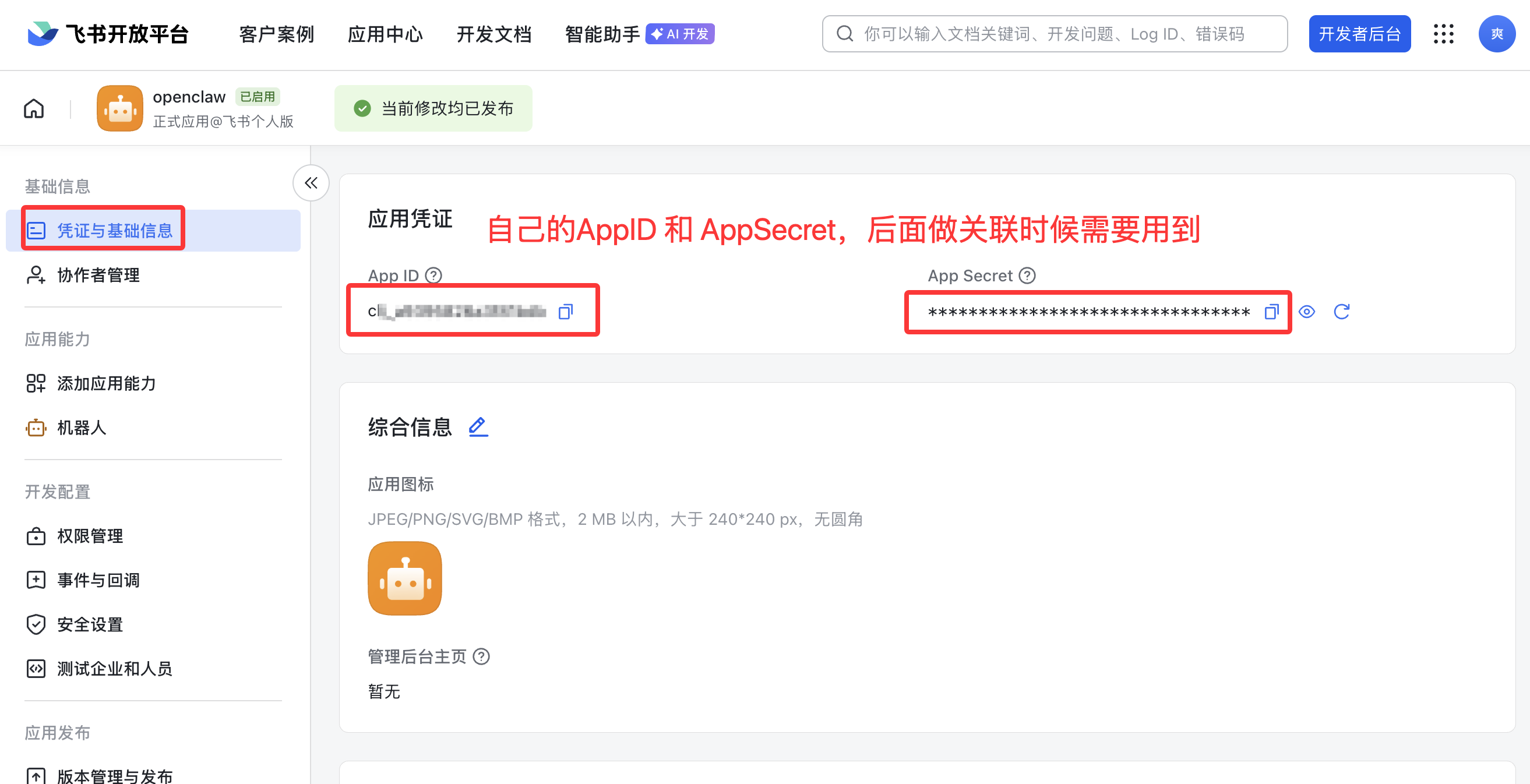Open the 爽 avatar account menu
The image size is (1530, 784).
tap(1497, 34)
